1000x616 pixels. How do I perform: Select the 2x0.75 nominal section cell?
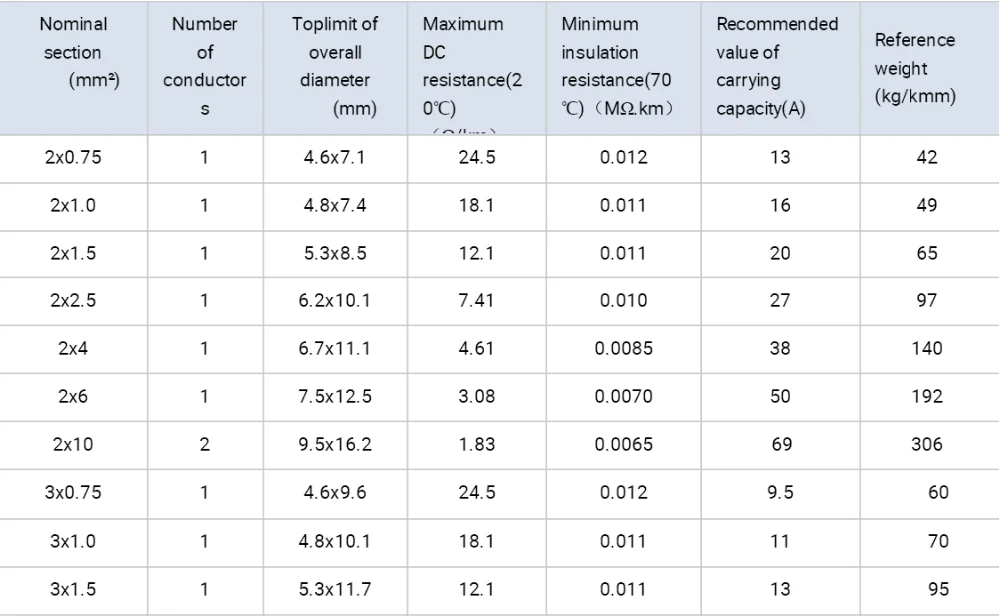coord(74,157)
